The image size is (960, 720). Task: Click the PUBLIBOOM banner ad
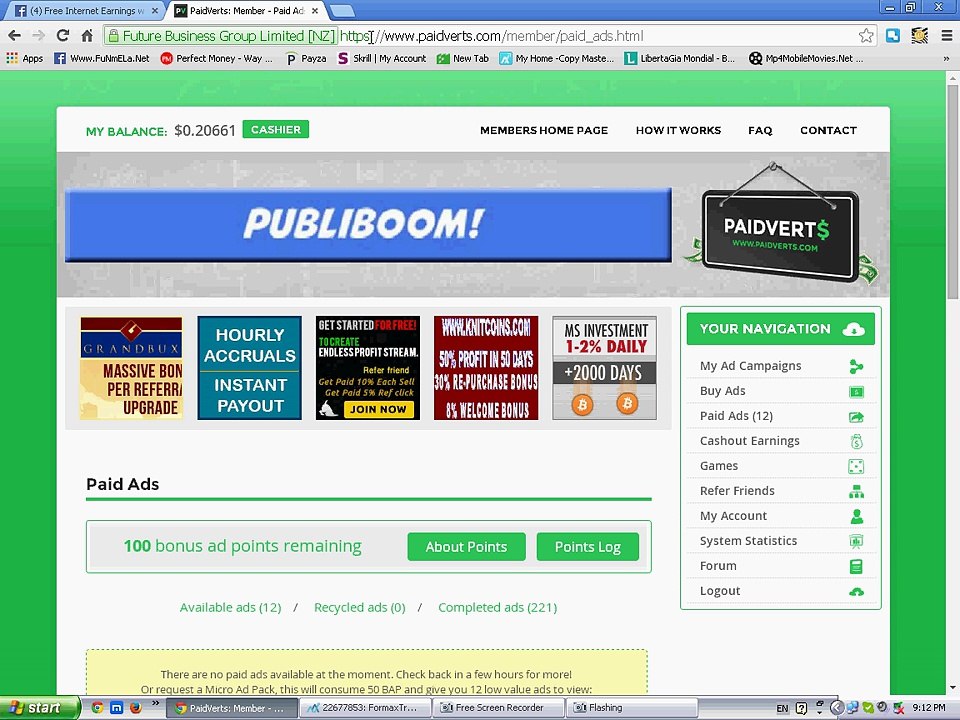368,225
